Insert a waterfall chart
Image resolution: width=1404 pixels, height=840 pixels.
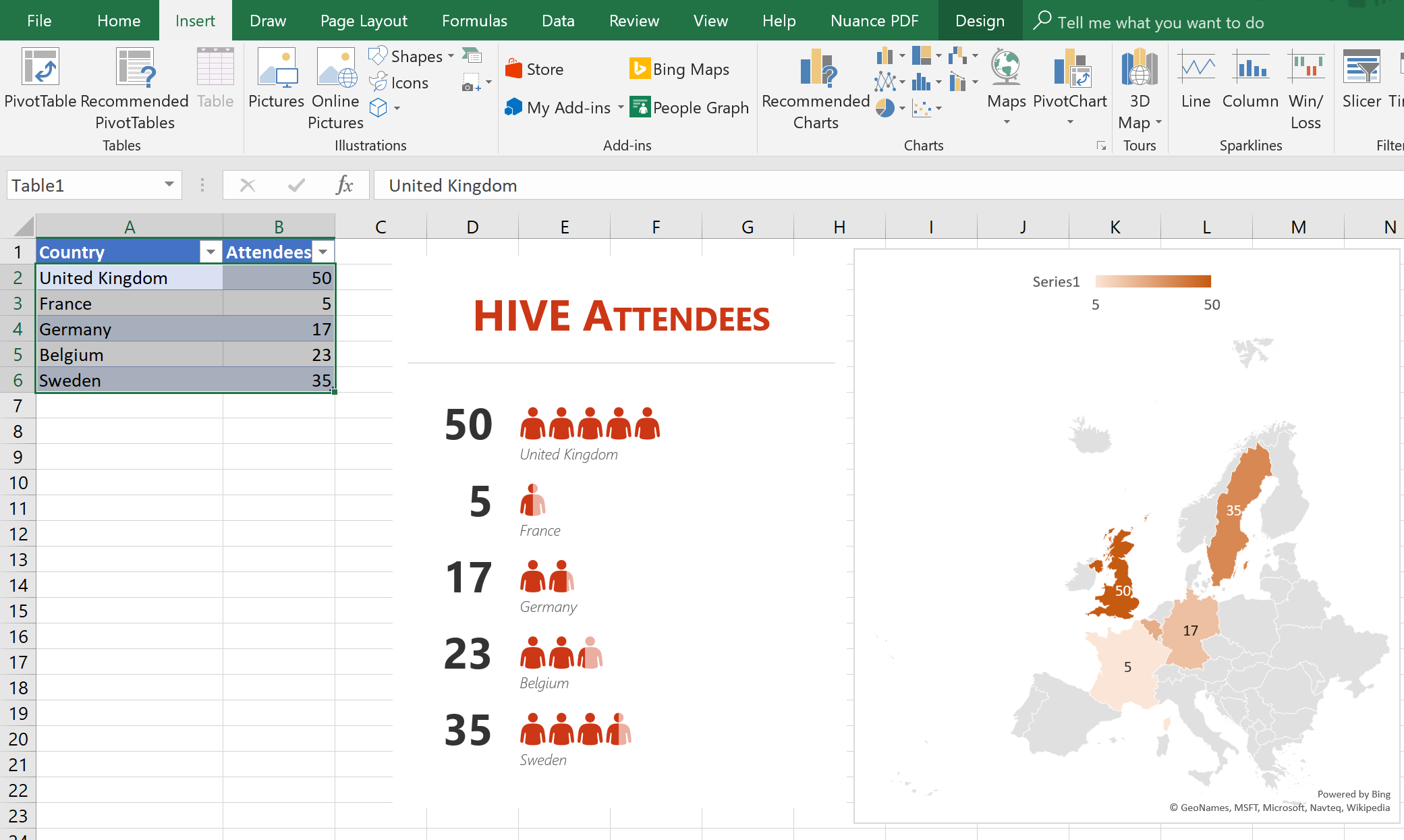pyautogui.click(x=957, y=56)
